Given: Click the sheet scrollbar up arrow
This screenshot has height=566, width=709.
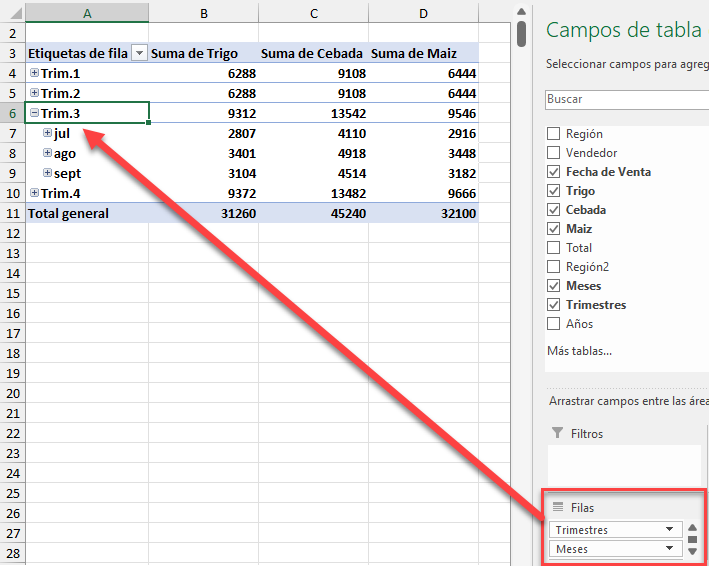Looking at the screenshot, I should 521,11.
